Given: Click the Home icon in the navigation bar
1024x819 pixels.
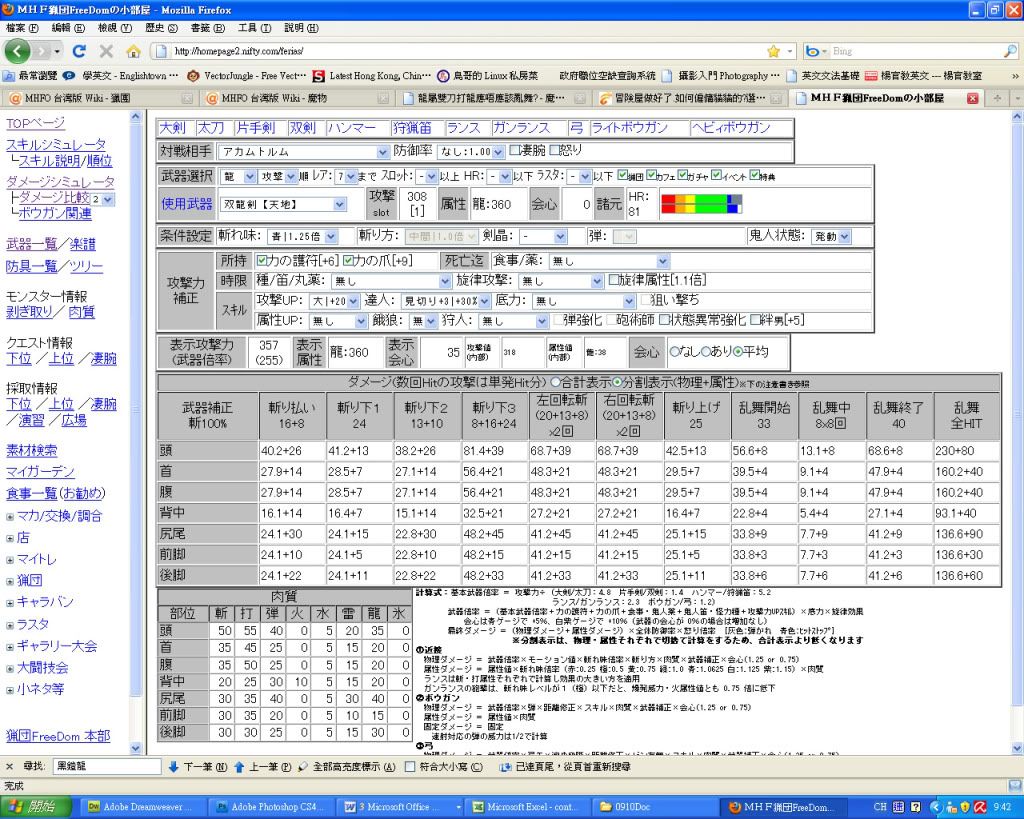Looking at the screenshot, I should point(133,51).
